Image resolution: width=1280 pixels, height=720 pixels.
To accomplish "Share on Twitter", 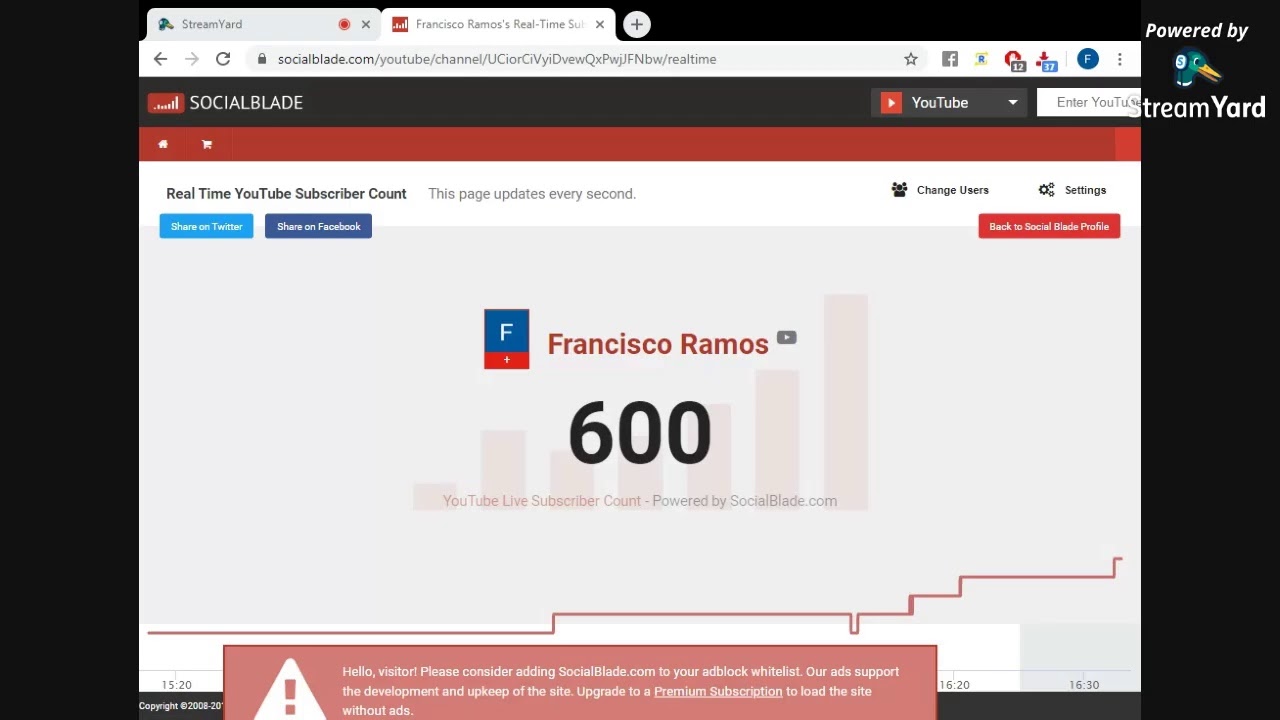I will tap(206, 227).
